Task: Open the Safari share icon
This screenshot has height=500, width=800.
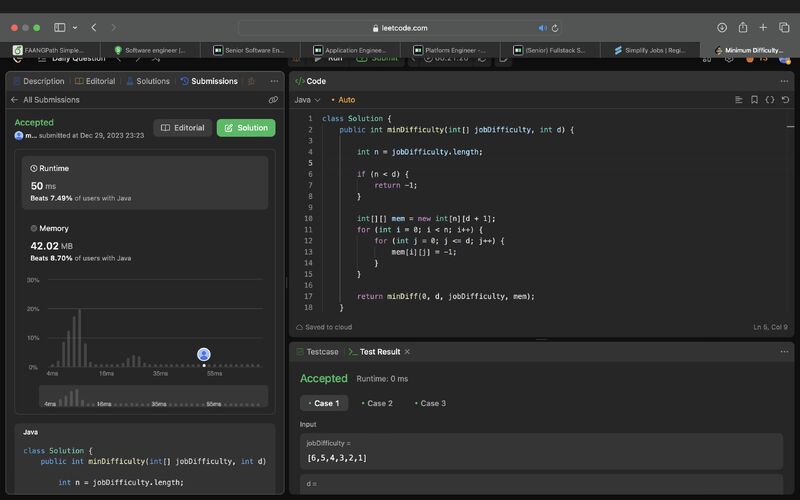Action: tap(743, 28)
